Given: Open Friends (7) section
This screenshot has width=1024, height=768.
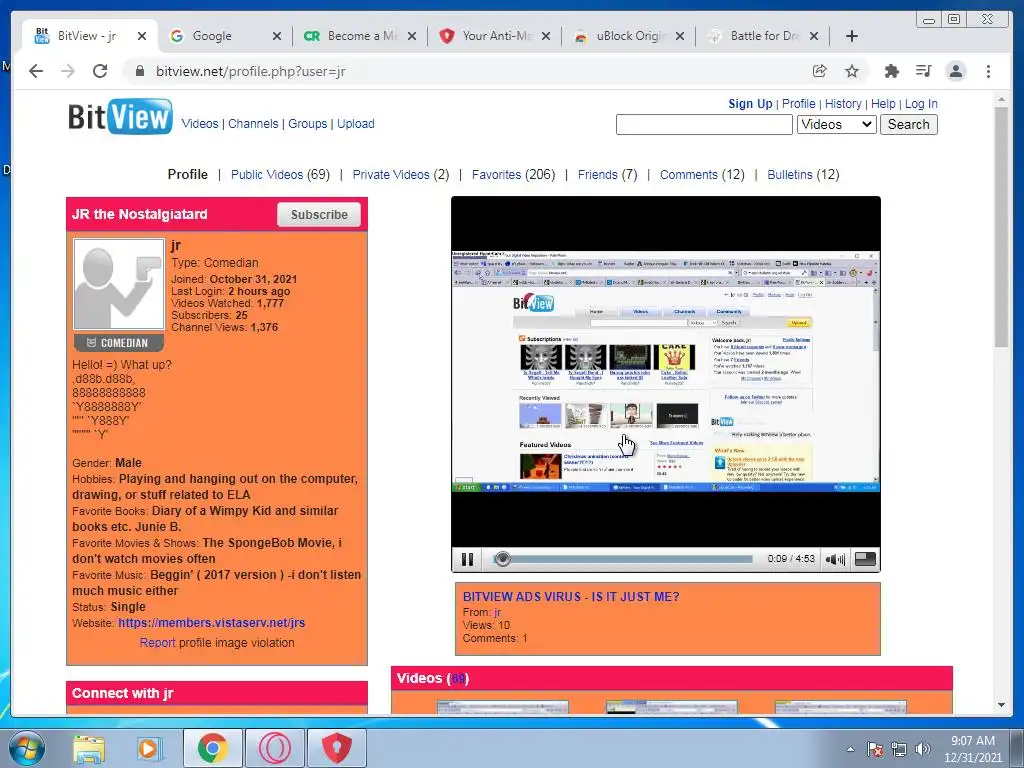Looking at the screenshot, I should [607, 174].
